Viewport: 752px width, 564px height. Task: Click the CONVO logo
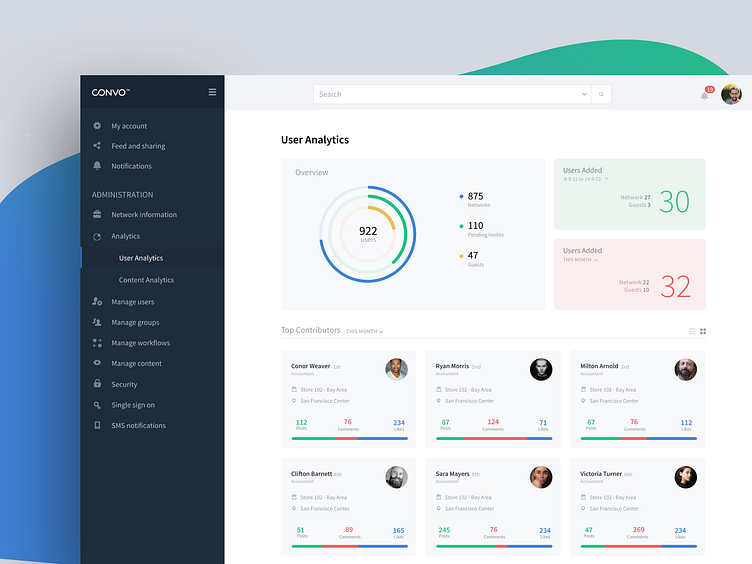click(x=110, y=93)
